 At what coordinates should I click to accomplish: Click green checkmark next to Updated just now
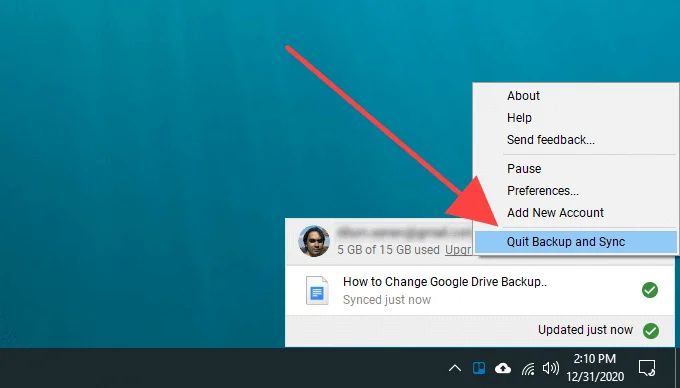(651, 331)
